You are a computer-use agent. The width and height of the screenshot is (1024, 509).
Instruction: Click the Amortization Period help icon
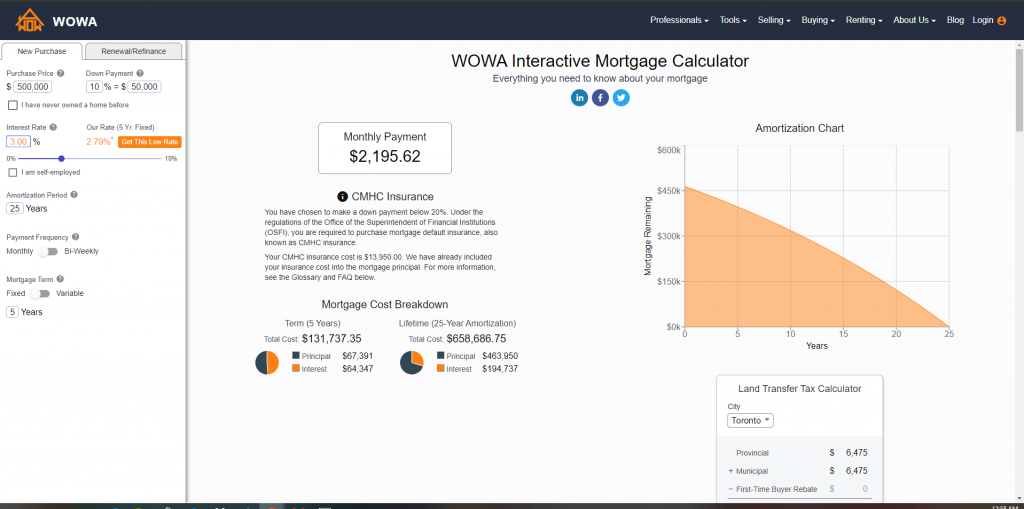pos(74,195)
